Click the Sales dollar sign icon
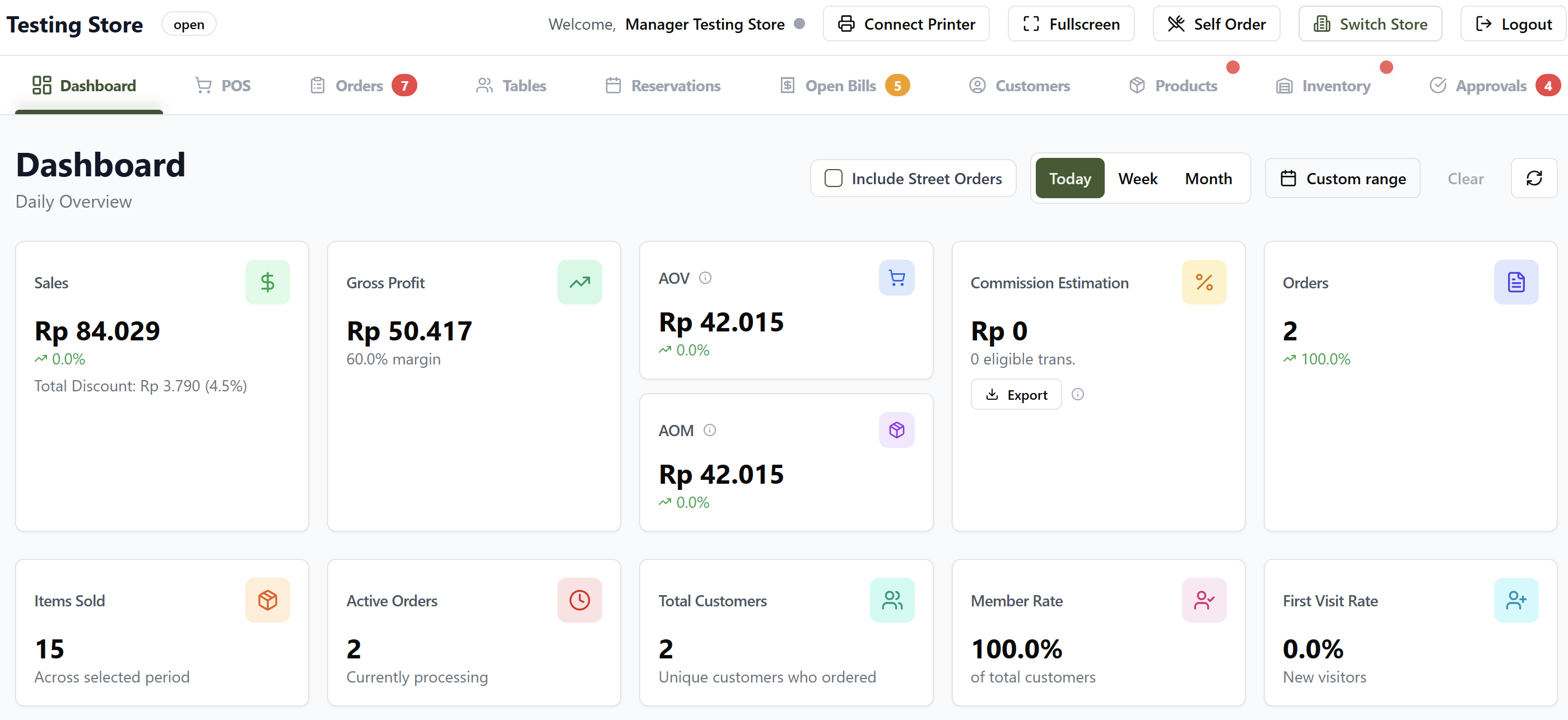Screen dimensions: 1568x720 pos(267,282)
